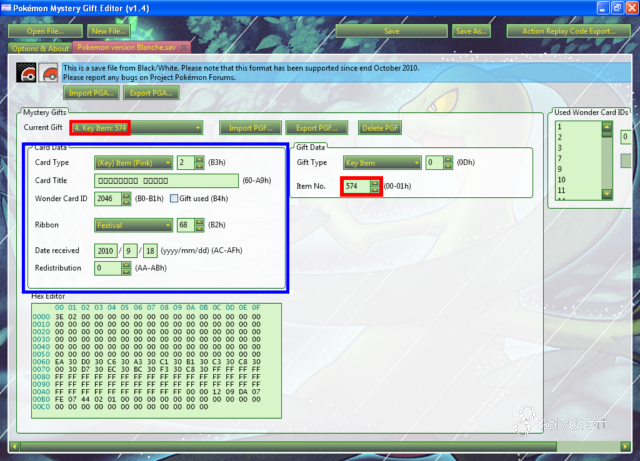
Task: Click the Card Title input field
Action: click(166, 180)
